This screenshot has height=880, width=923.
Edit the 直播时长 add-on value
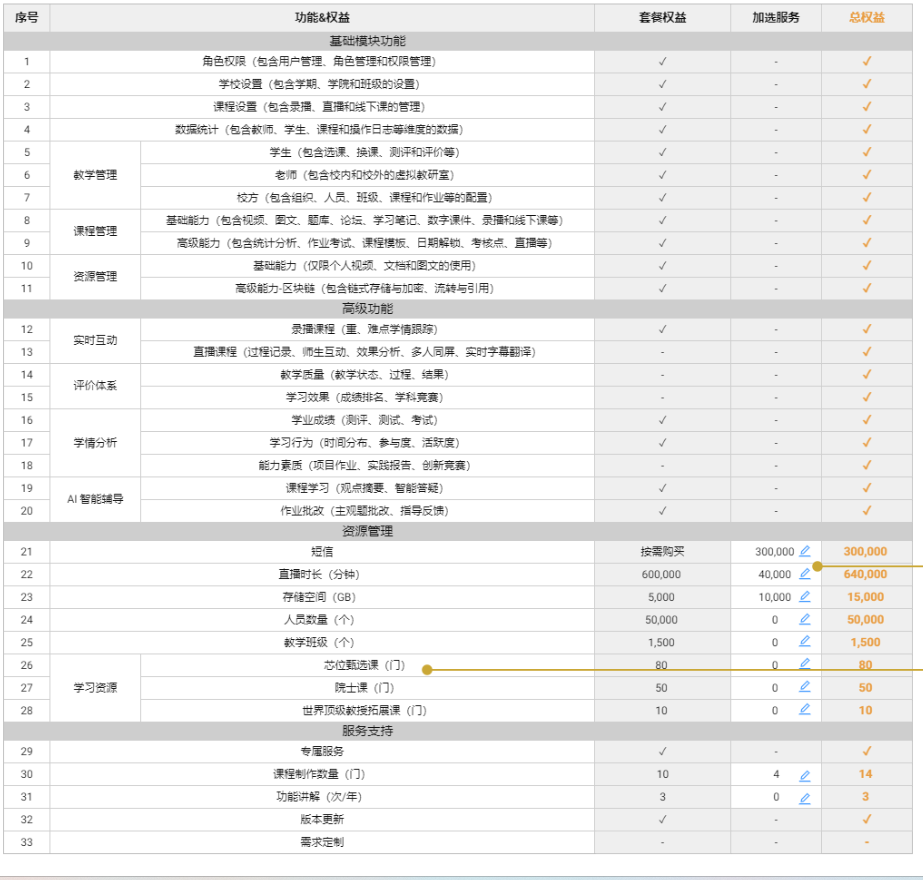805,574
